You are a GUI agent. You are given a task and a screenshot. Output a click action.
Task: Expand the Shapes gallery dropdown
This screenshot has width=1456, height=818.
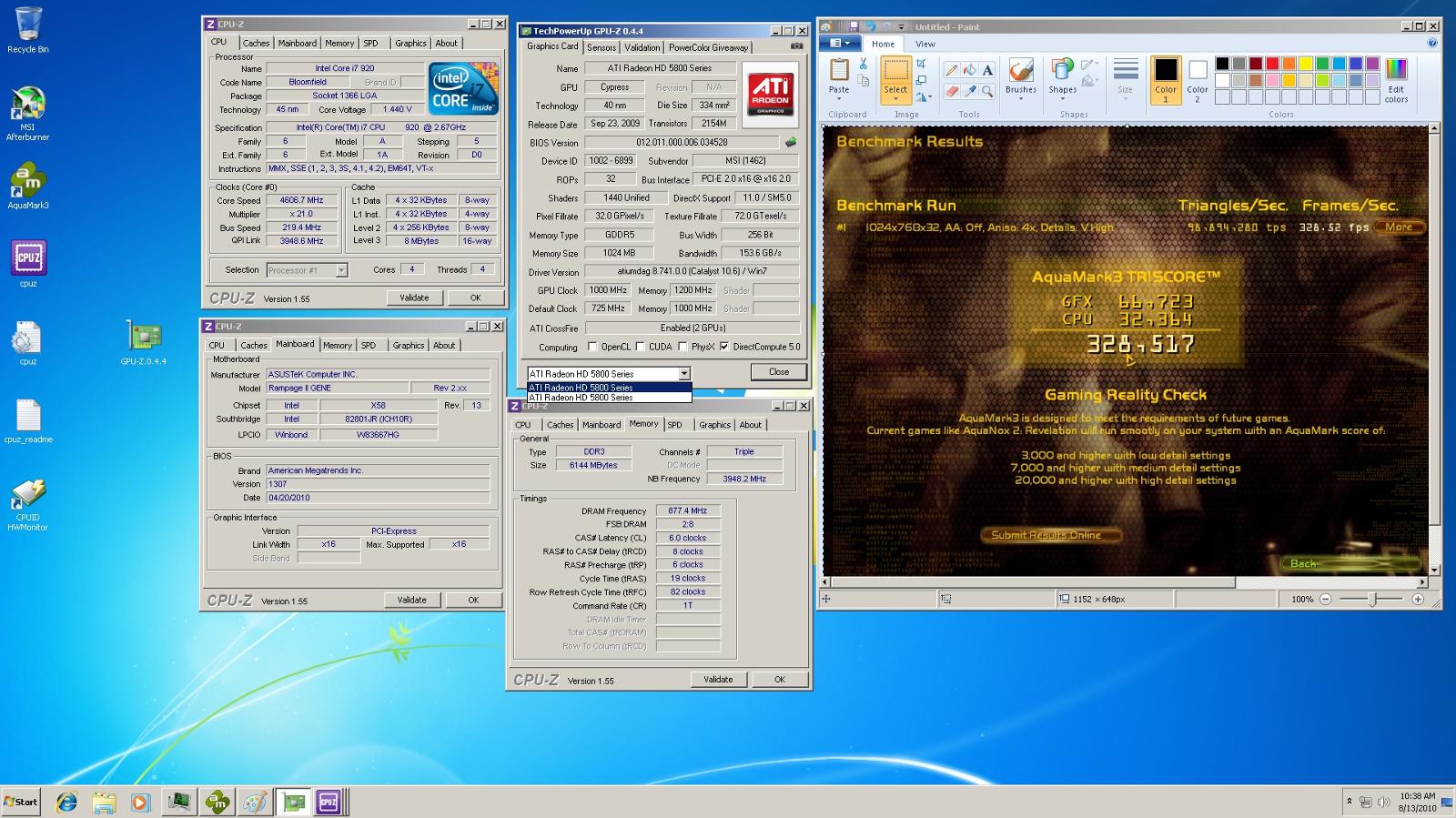(1062, 98)
